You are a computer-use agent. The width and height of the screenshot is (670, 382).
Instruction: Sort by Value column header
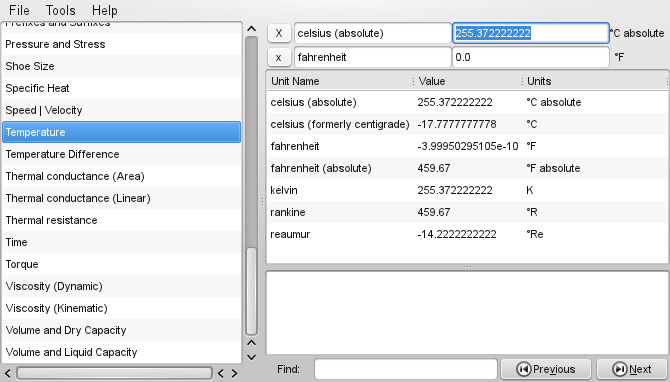tap(468, 81)
